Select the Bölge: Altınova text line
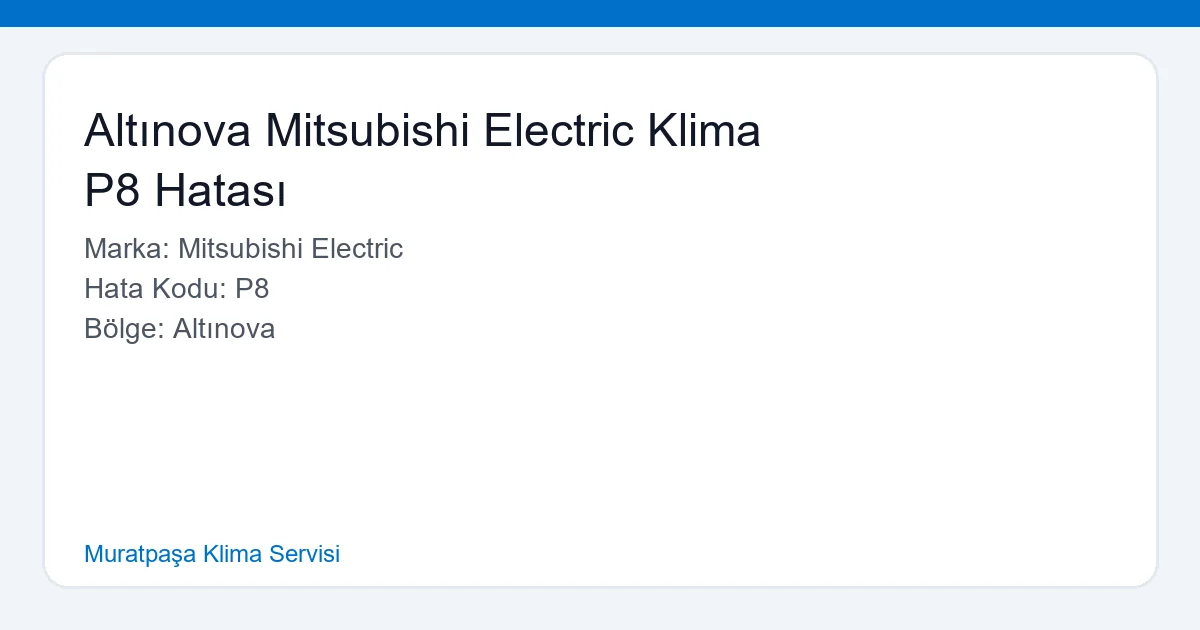 [x=180, y=329]
